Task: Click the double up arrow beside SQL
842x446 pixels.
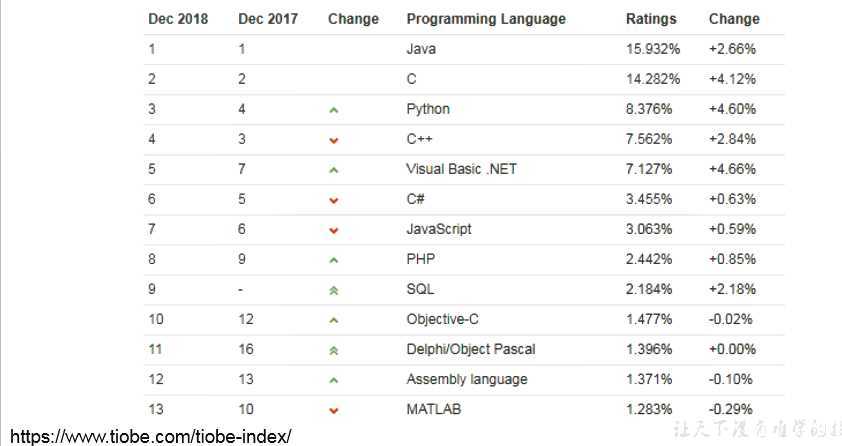Action: (334, 290)
